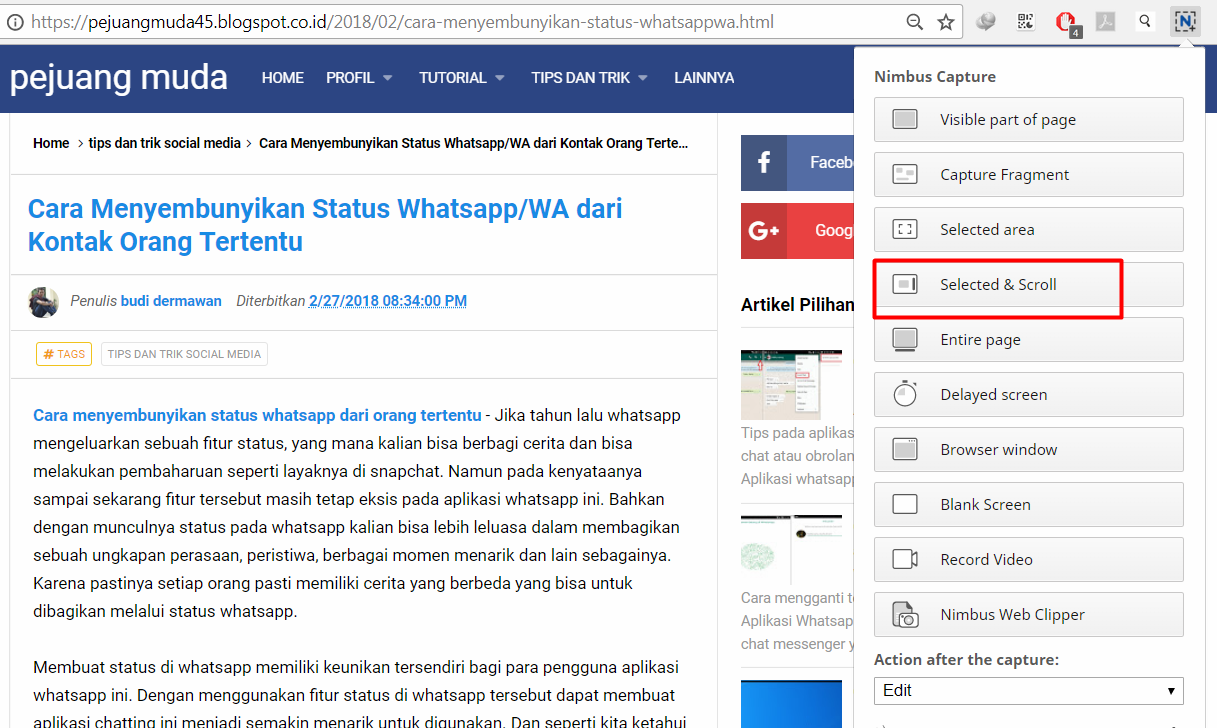This screenshot has width=1217, height=728.
Task: Start Record Video option
Action: click(x=1029, y=559)
